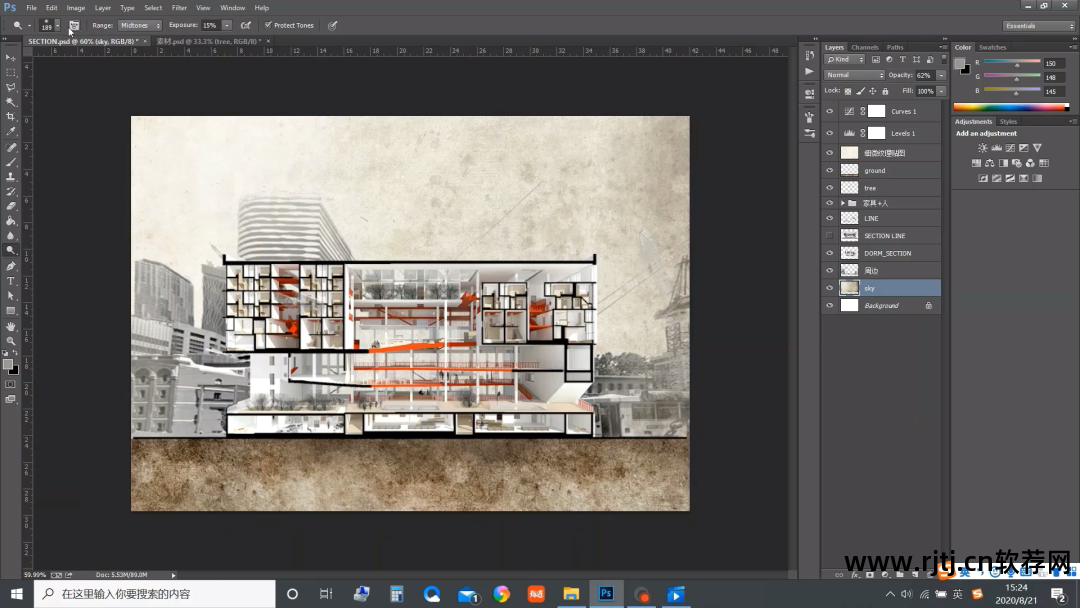
Task: Select the Horizontal Type tool
Action: [x=10, y=281]
